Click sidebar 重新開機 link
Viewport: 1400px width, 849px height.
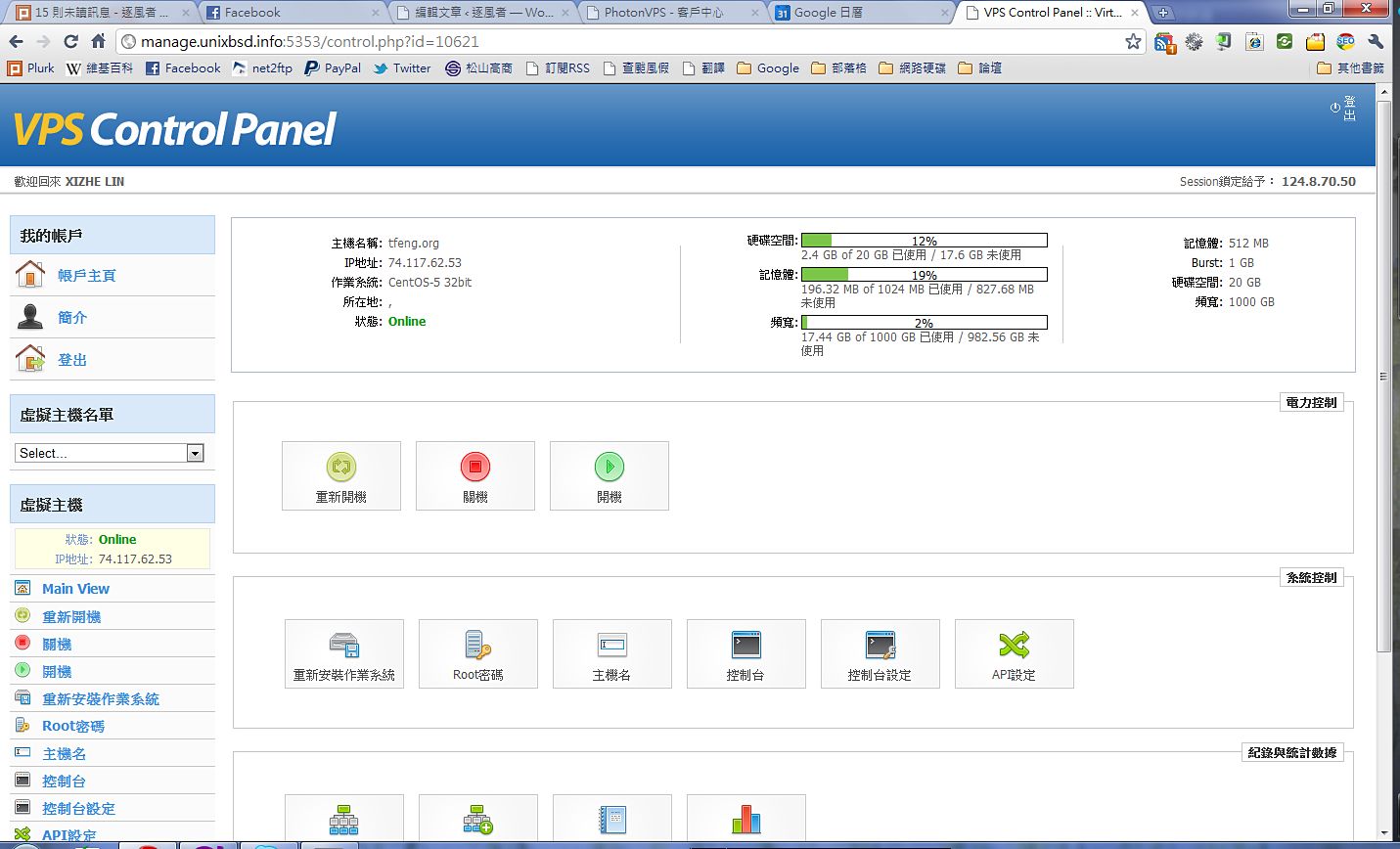(x=71, y=617)
